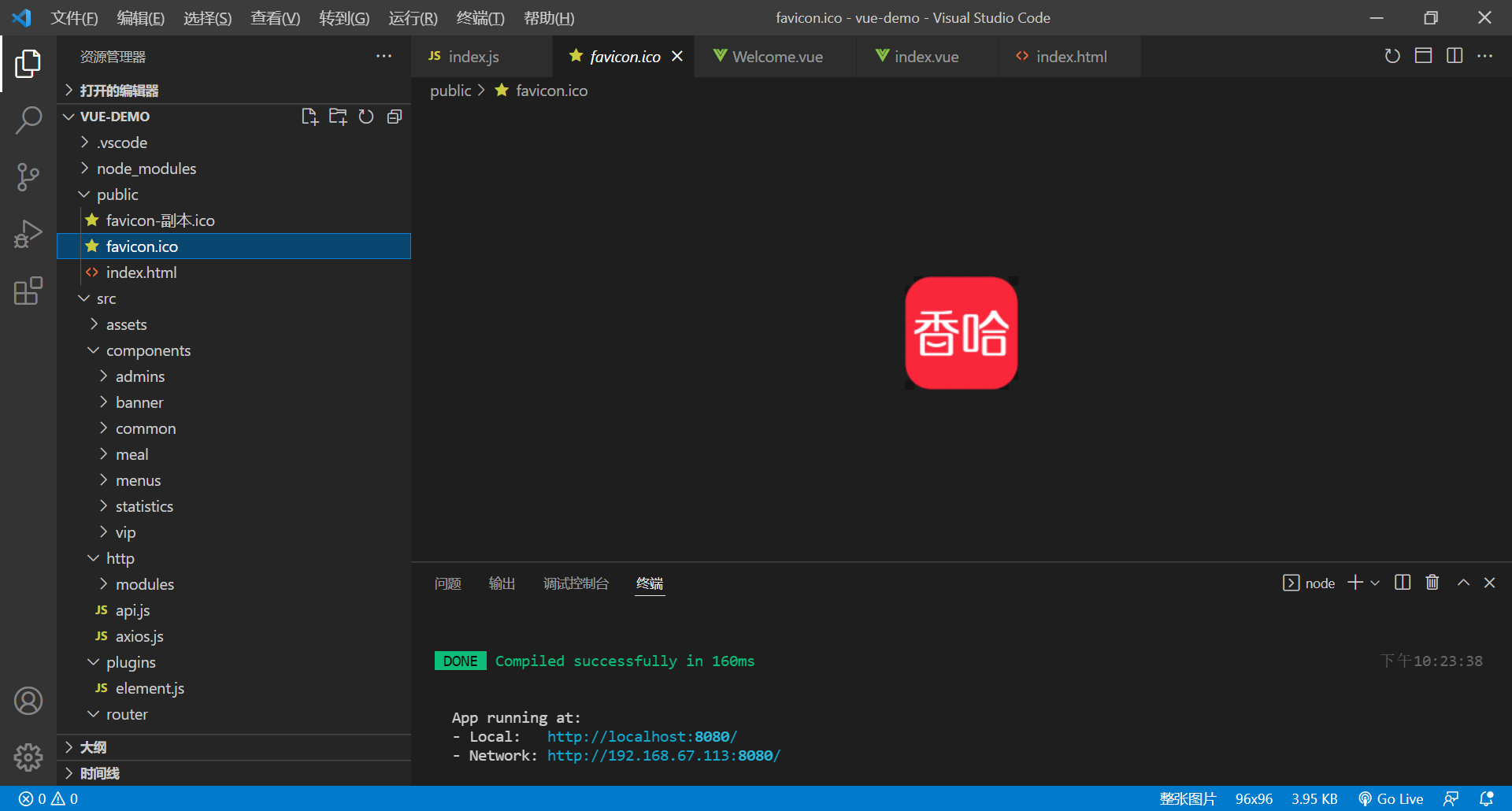Open the Search view in Activity Bar

28,120
